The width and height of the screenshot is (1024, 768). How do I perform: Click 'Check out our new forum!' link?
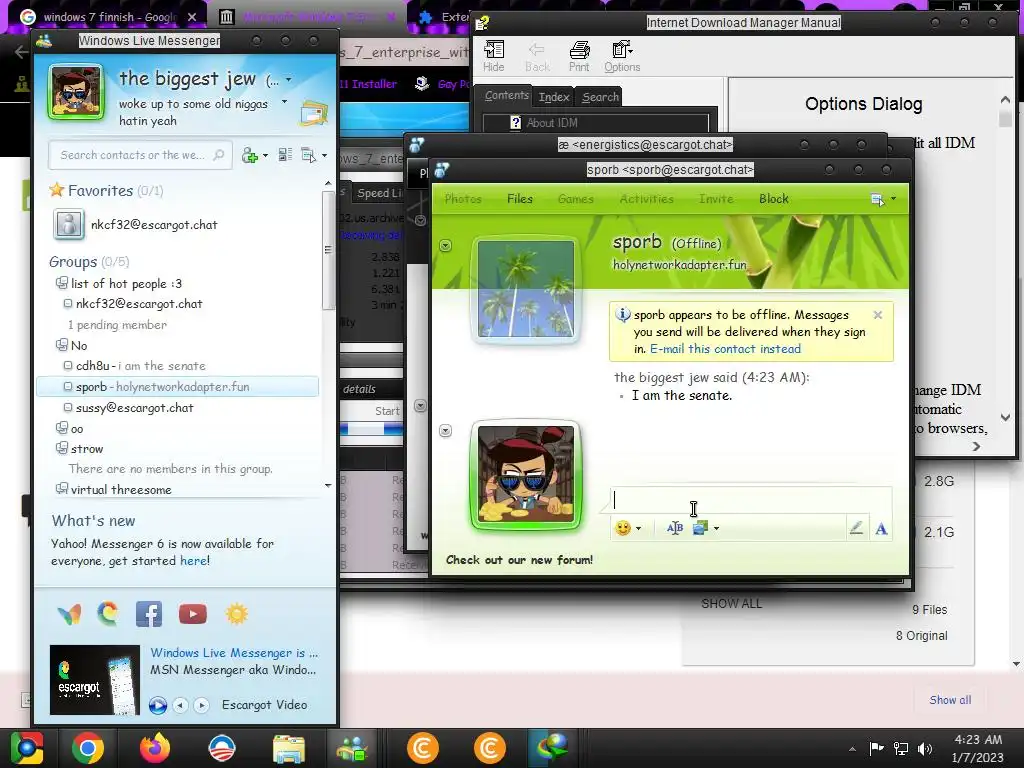[519, 560]
